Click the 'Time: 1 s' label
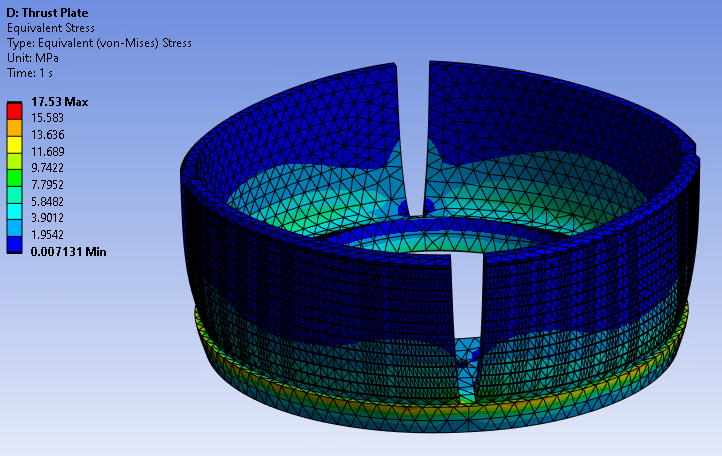The width and height of the screenshot is (722, 456). point(30,73)
